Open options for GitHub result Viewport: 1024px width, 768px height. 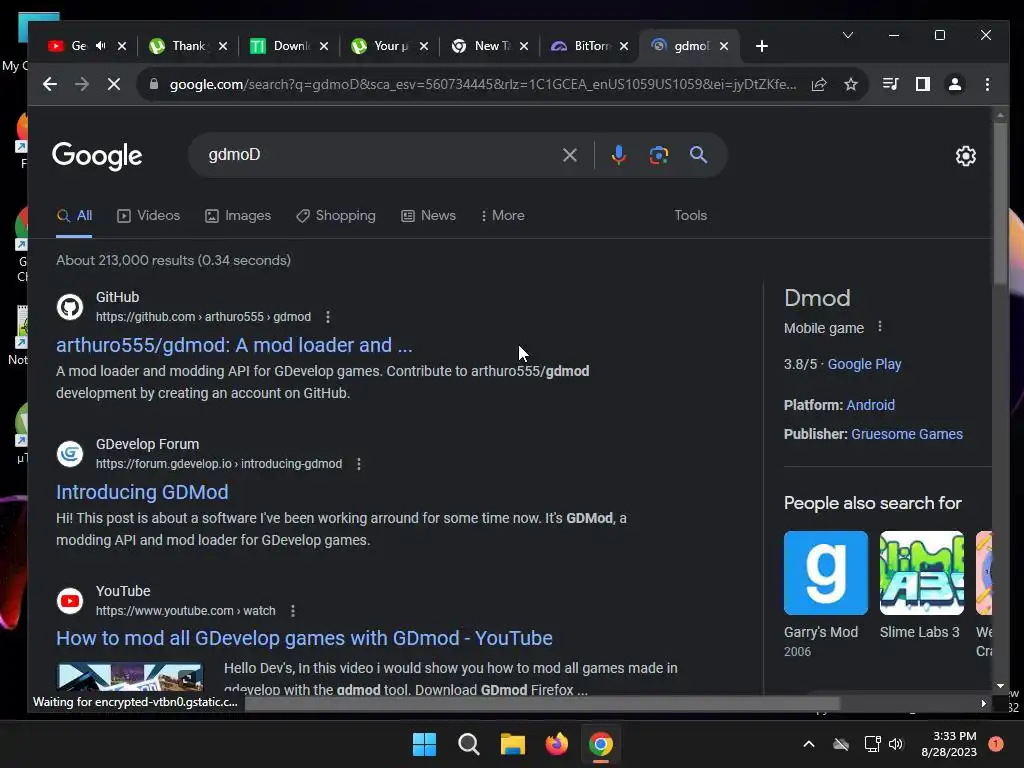pyautogui.click(x=328, y=317)
